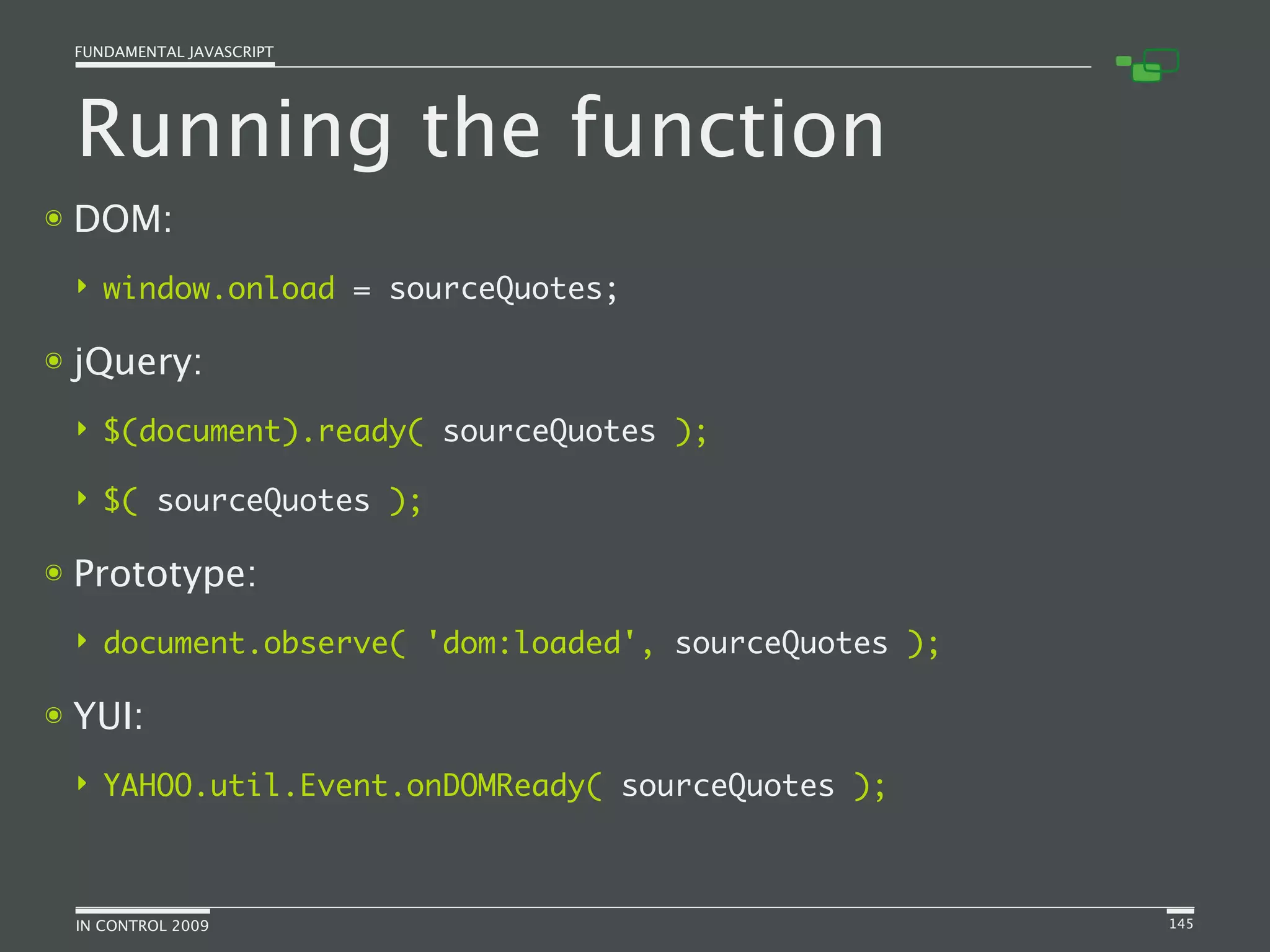Click the window.onload code text
The width and height of the screenshot is (1270, 952).
point(218,289)
